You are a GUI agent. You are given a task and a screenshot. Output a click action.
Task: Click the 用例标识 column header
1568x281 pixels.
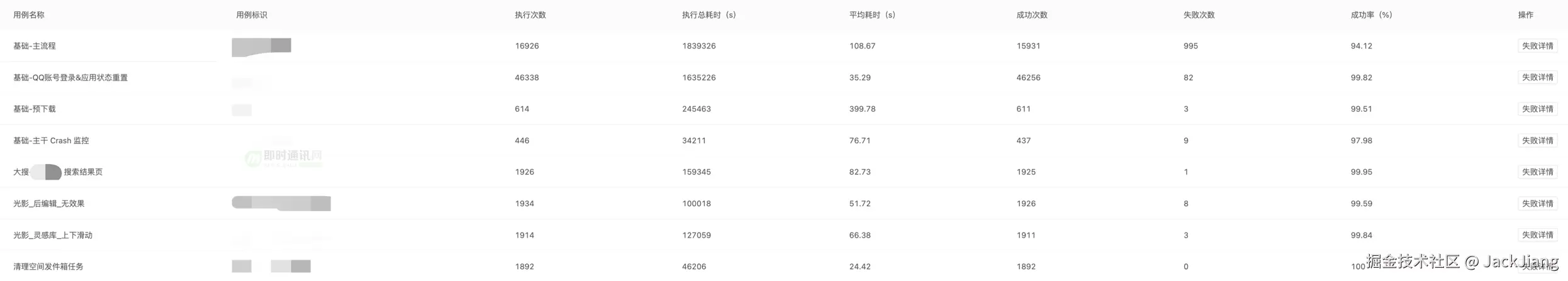point(252,14)
